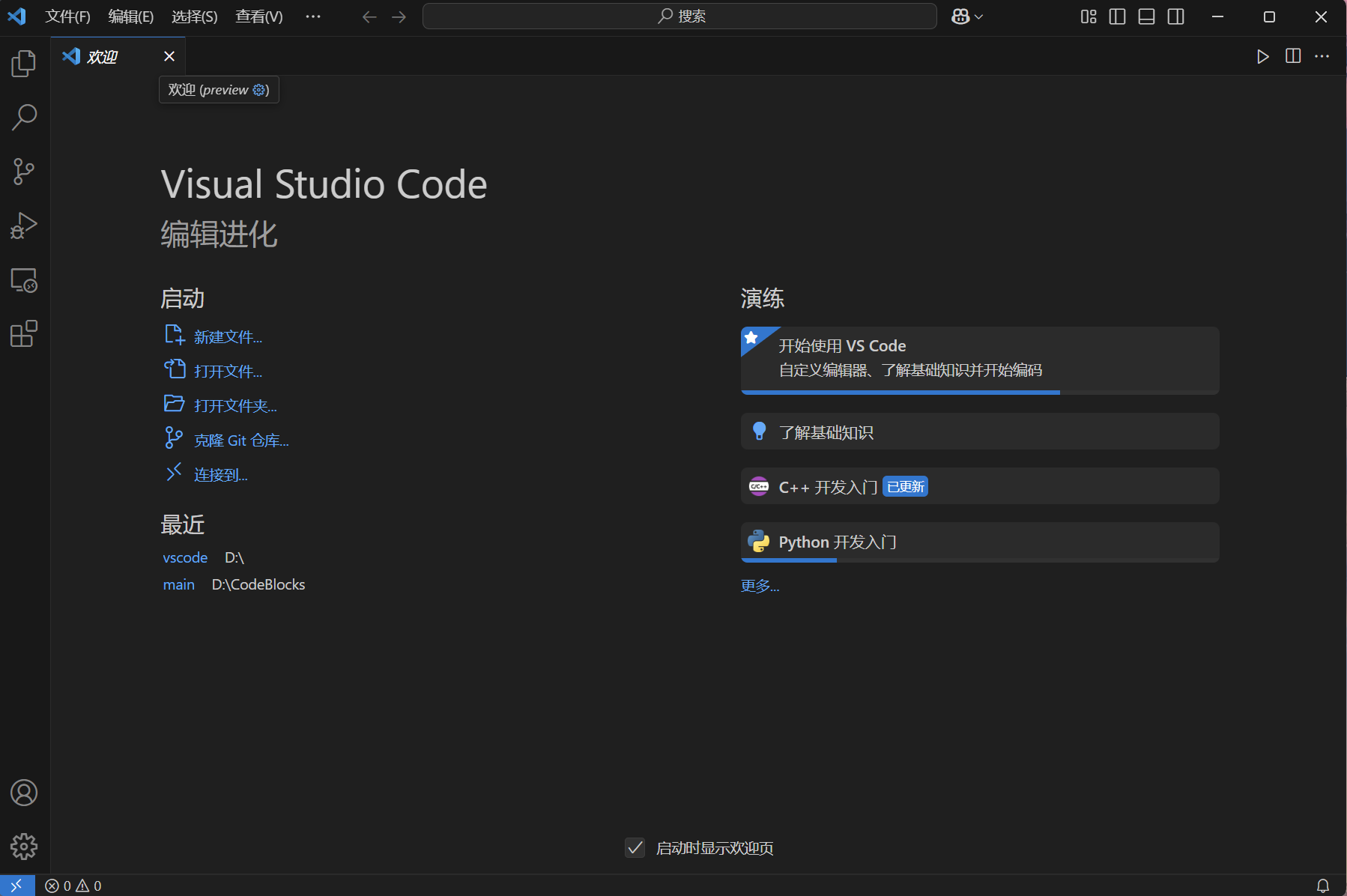Go back with the left arrow

pyautogui.click(x=369, y=16)
